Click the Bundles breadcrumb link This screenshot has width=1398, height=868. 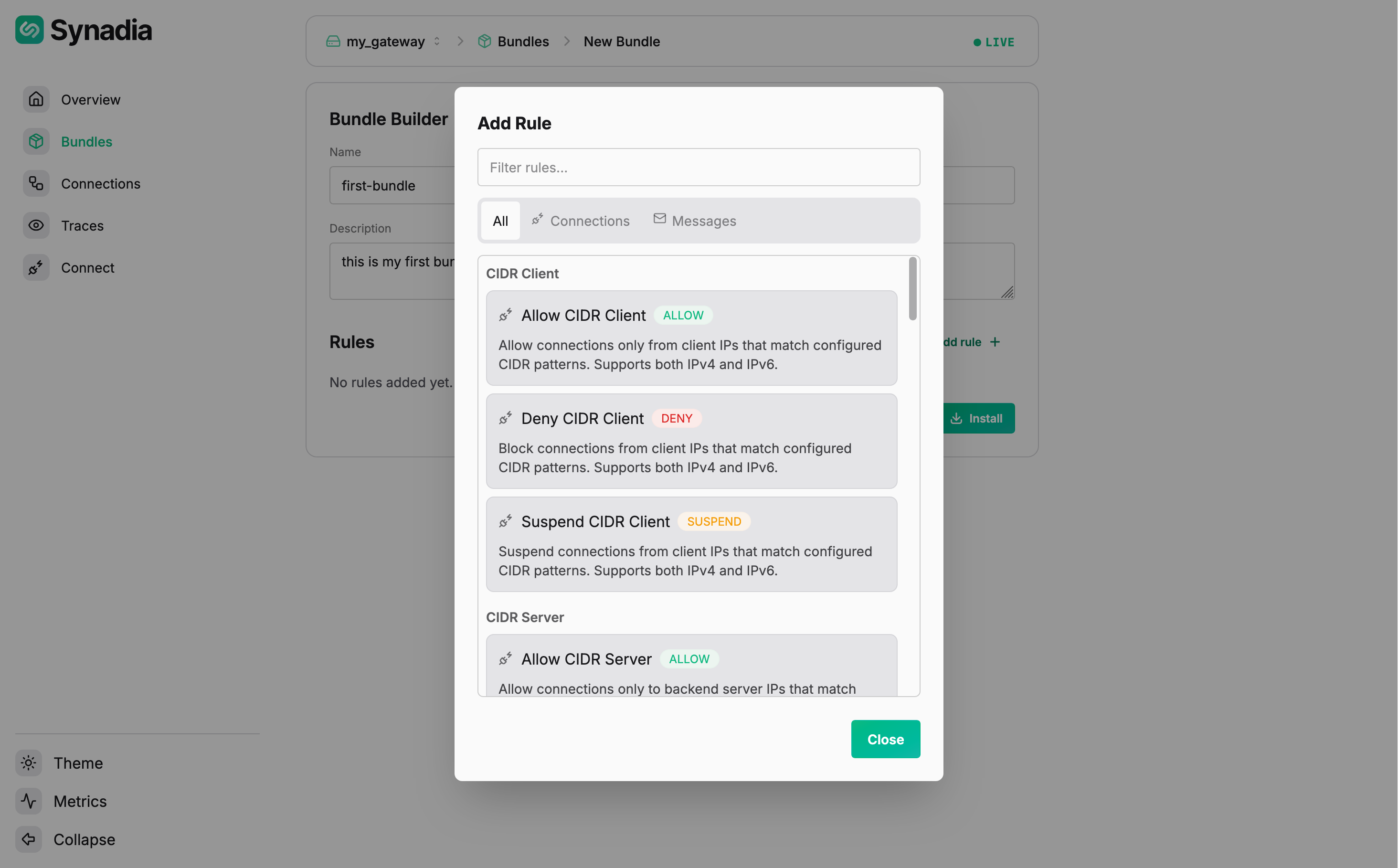click(523, 42)
